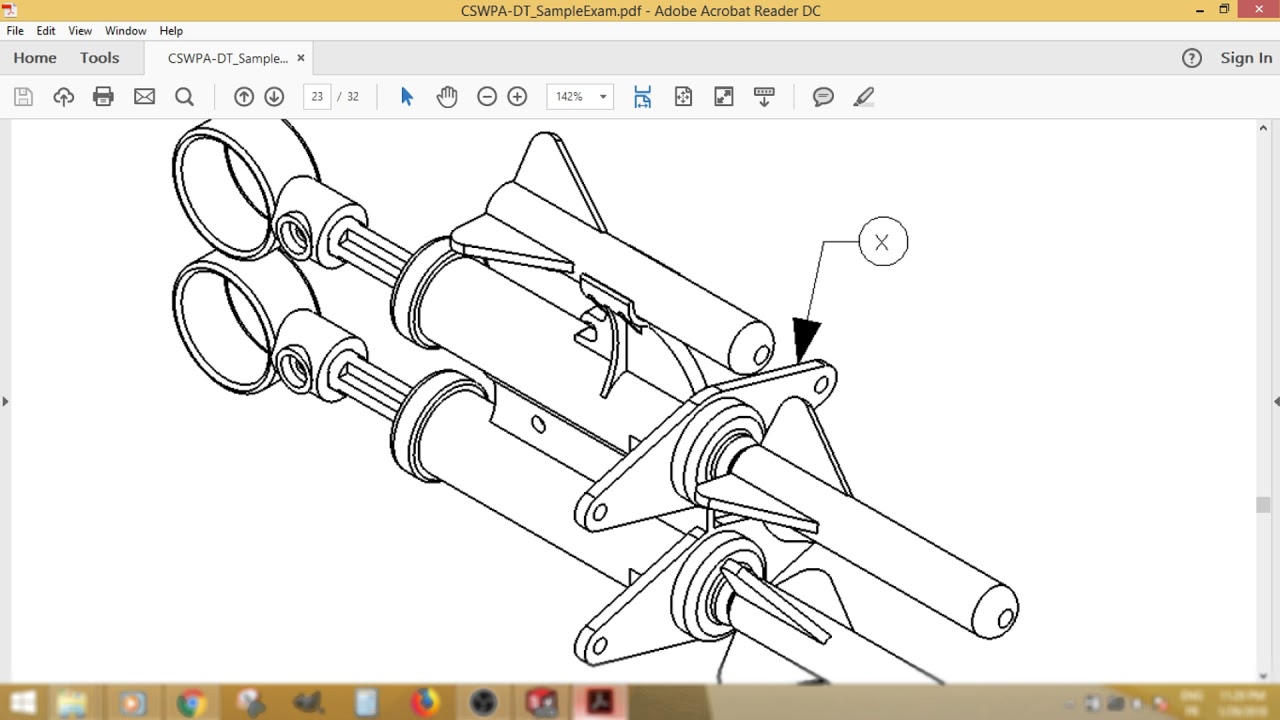Switch to the Tools tab

click(99, 58)
